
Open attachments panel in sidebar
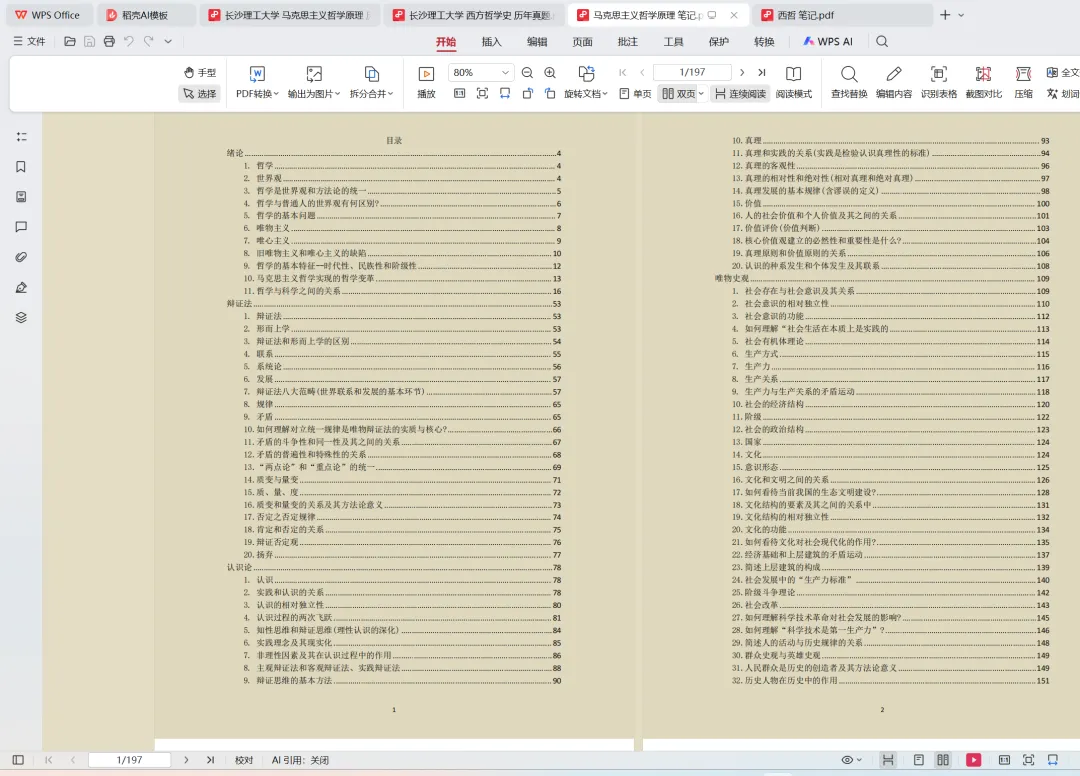[21, 257]
